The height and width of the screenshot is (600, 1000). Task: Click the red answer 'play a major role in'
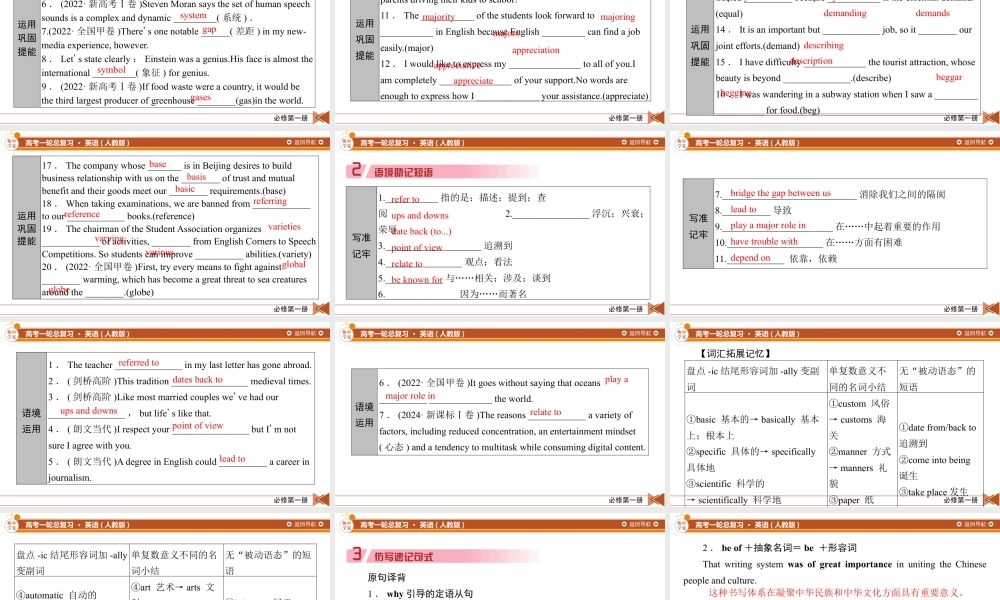tap(768, 225)
